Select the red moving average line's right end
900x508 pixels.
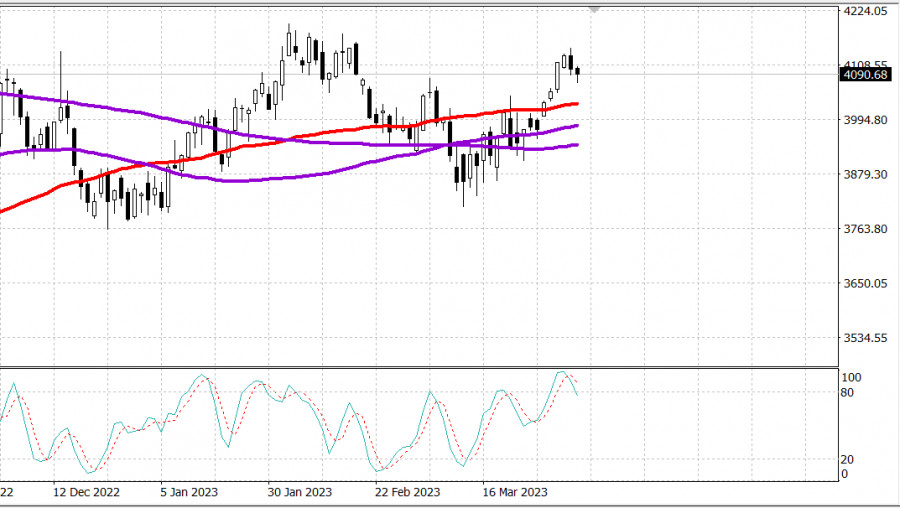pyautogui.click(x=577, y=103)
